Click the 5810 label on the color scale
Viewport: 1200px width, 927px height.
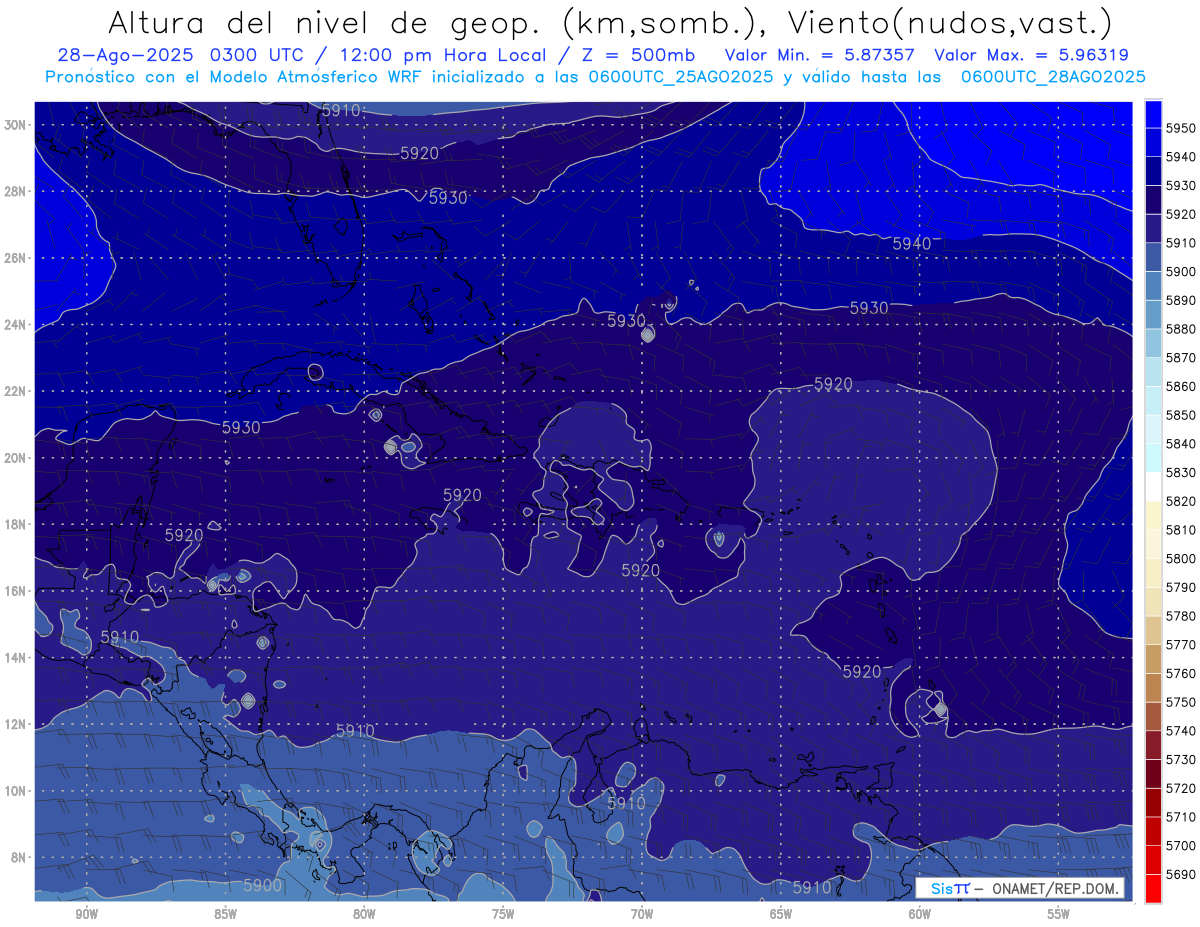click(x=1181, y=529)
